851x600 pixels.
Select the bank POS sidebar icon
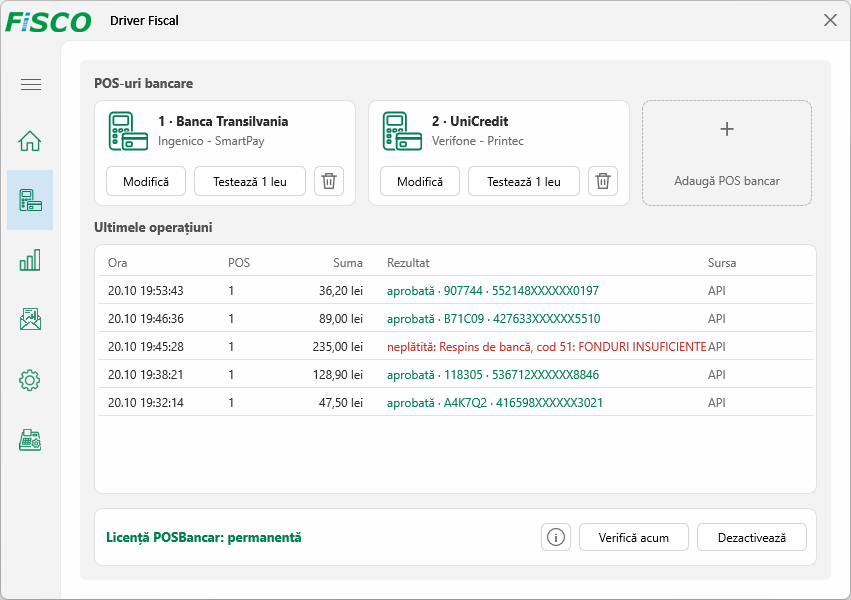tap(30, 200)
